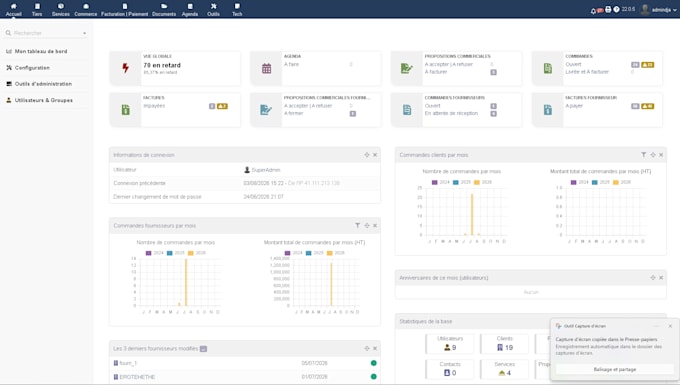
Task: Click Balisage et partage in capture notification
Action: tap(615, 369)
